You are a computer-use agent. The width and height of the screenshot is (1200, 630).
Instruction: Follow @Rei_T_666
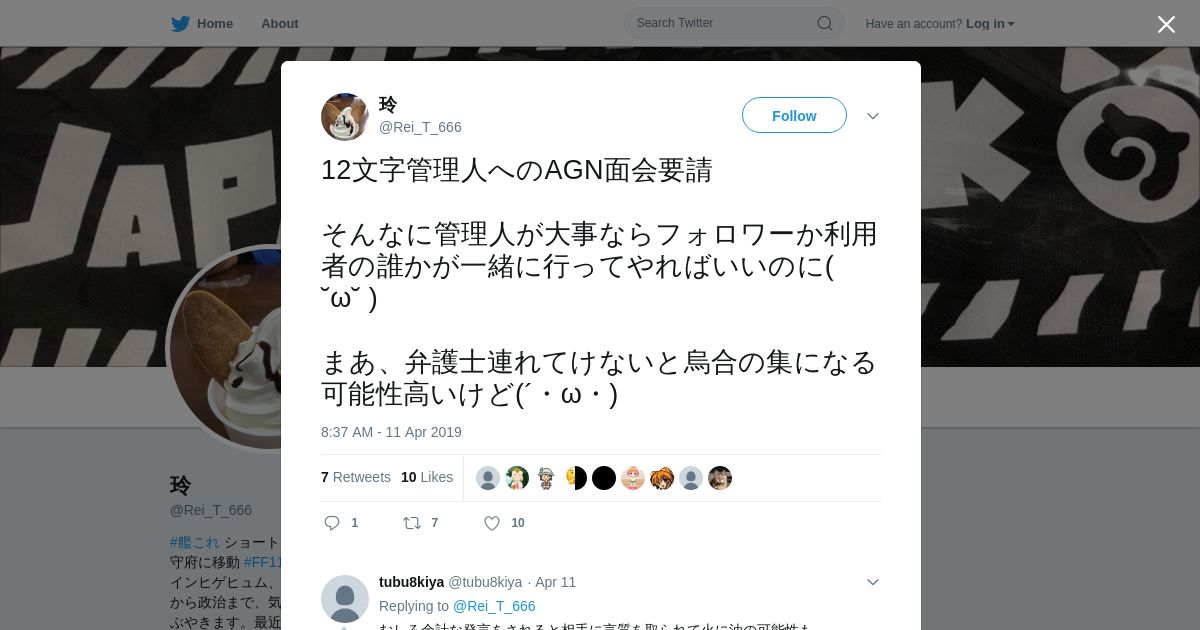794,116
